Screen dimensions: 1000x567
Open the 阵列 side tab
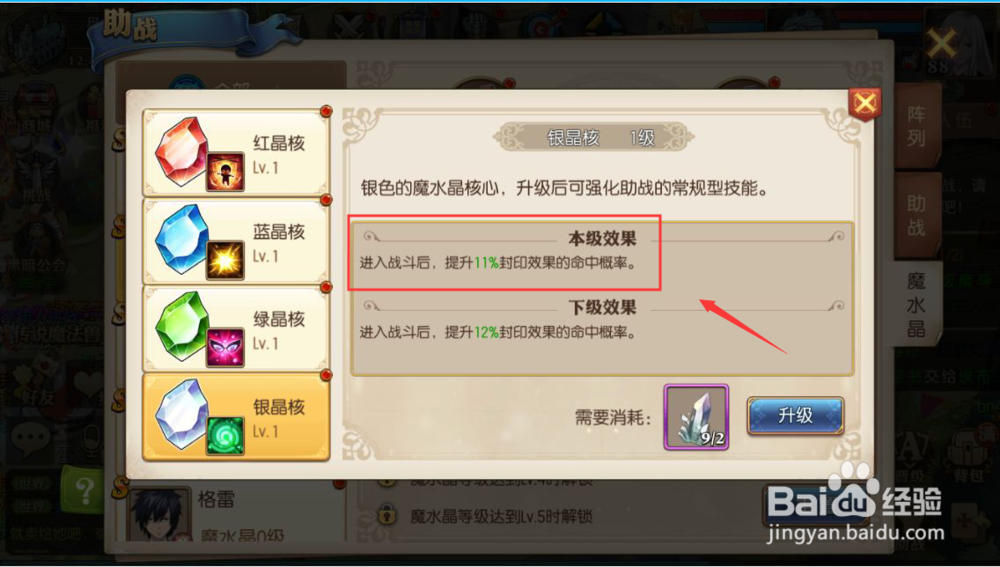916,126
